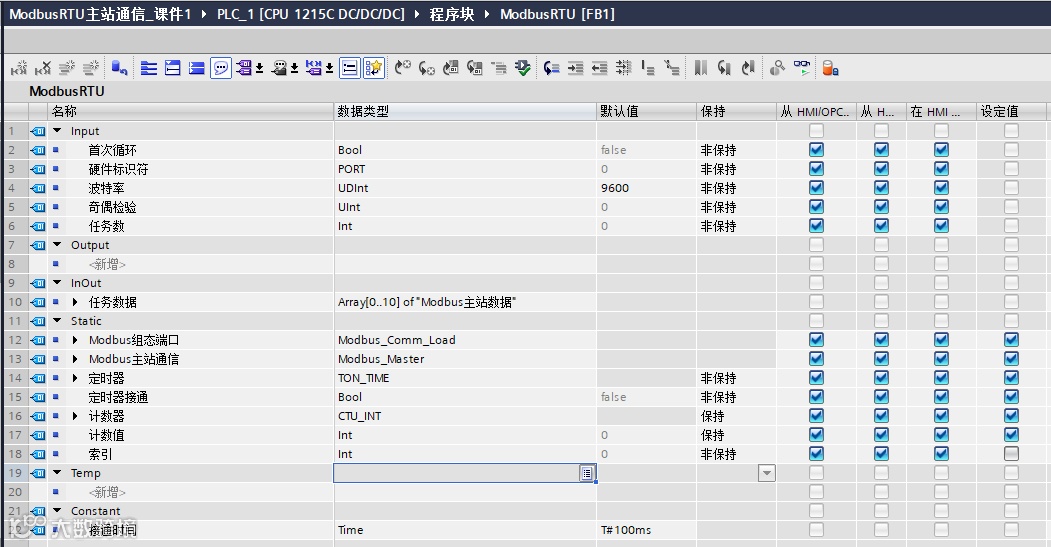The image size is (1051, 547).
Task: Click the uncomment lines toolbar icon
Action: [672, 68]
